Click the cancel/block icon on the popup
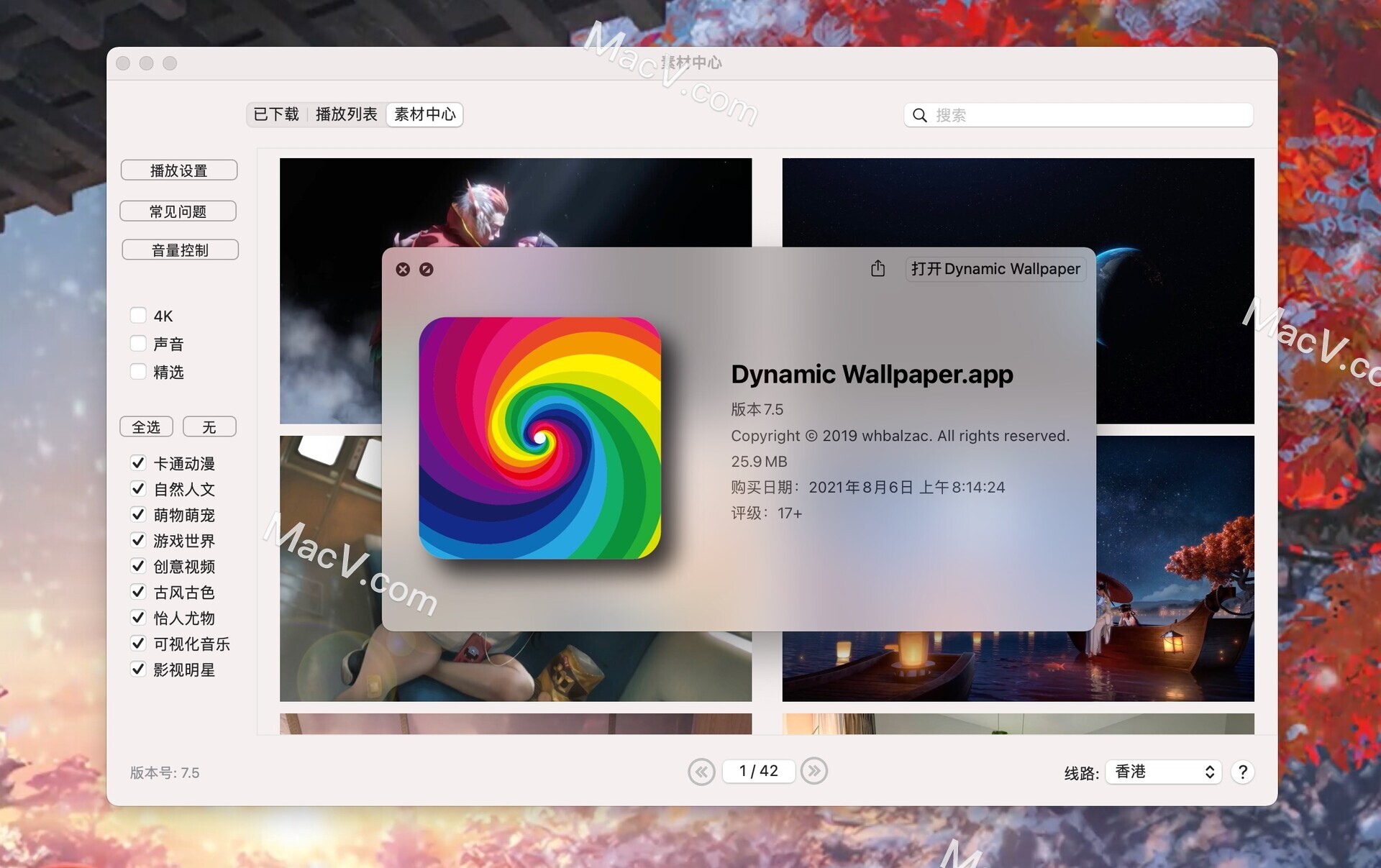 point(427,269)
